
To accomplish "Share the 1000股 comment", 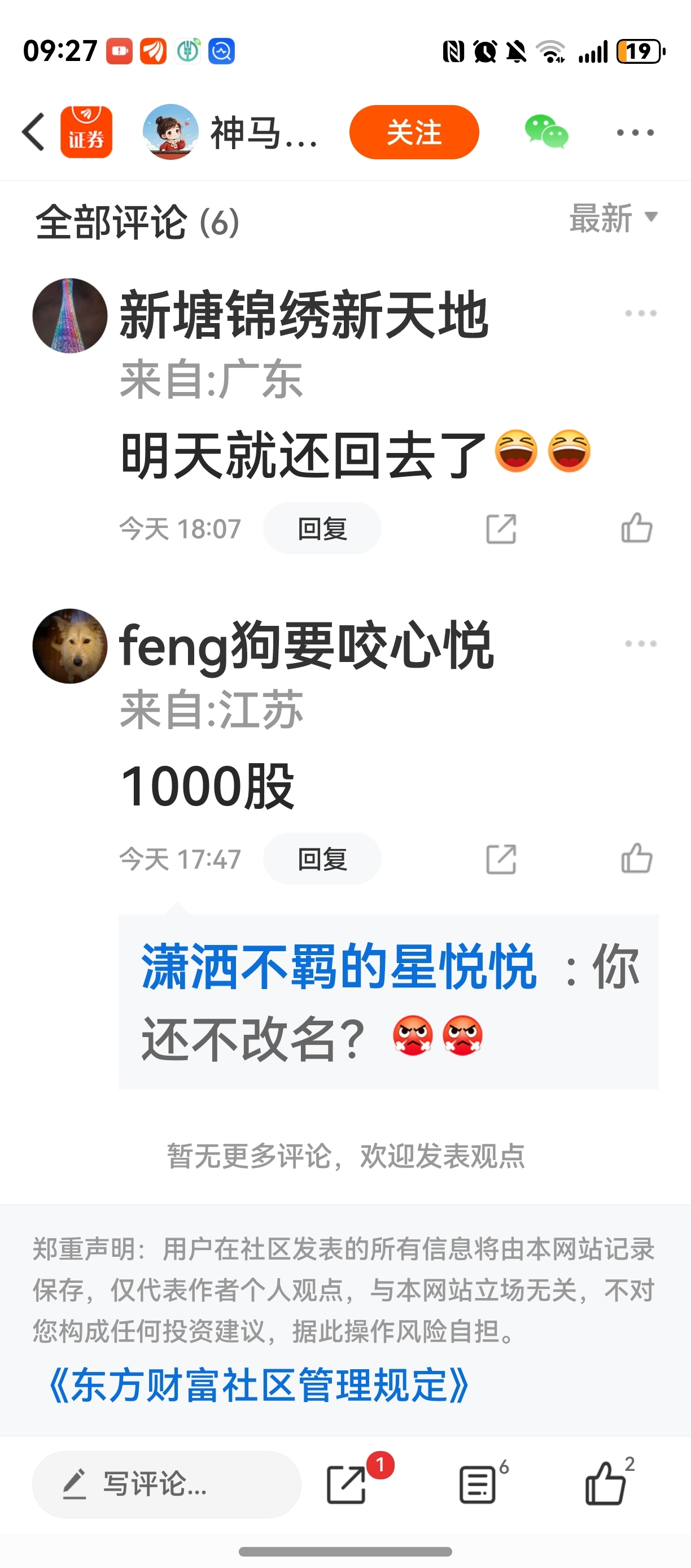I will click(x=501, y=860).
